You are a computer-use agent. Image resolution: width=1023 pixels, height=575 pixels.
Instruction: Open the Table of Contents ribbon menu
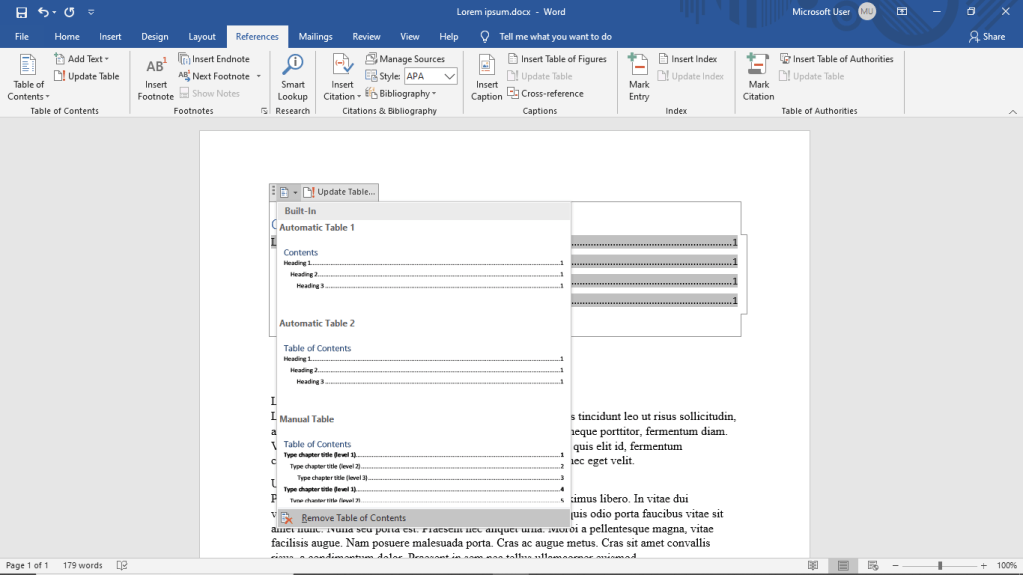(28, 77)
